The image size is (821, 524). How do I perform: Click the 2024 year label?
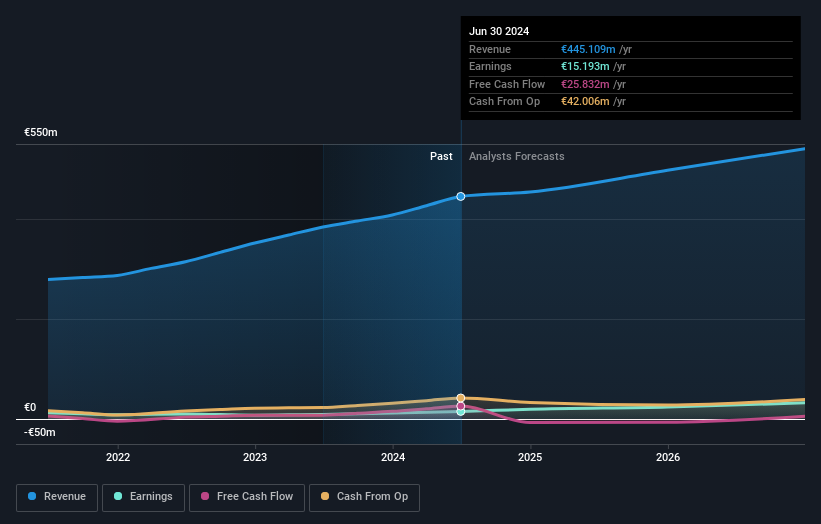click(393, 457)
